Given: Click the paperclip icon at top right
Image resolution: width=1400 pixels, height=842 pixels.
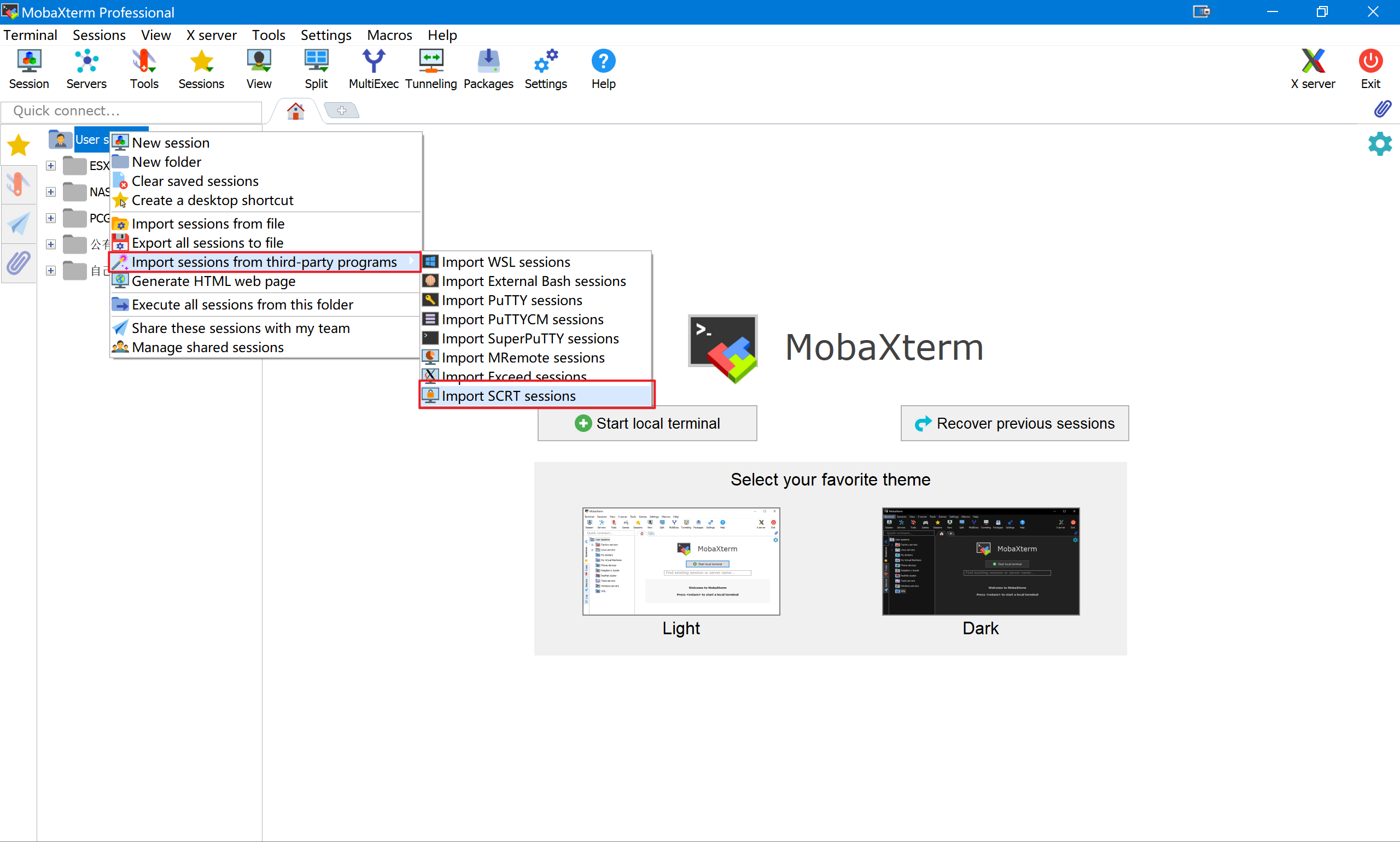Looking at the screenshot, I should coord(1382,108).
